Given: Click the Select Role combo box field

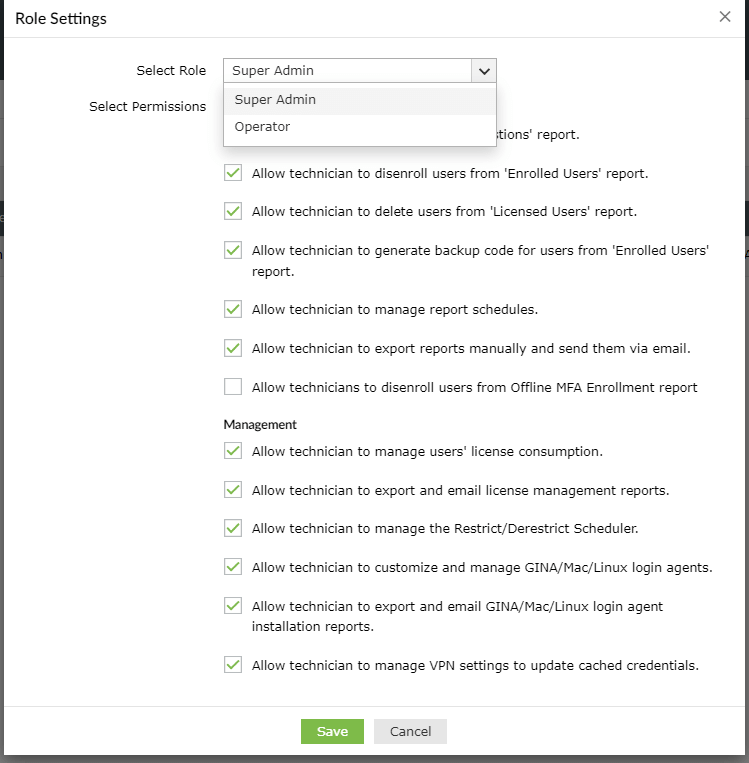Looking at the screenshot, I should (347, 71).
